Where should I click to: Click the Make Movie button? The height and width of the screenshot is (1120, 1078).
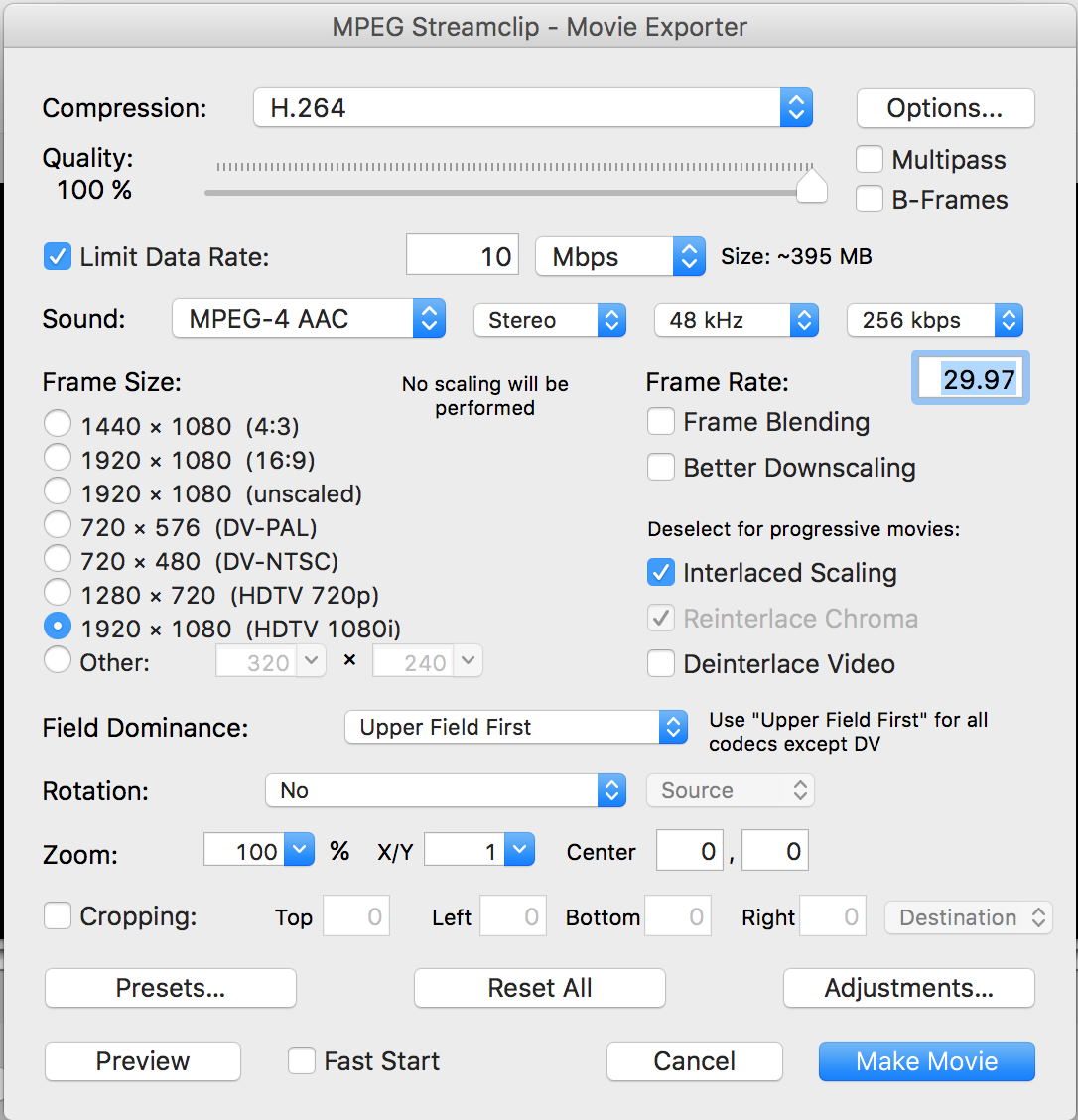click(x=927, y=1061)
